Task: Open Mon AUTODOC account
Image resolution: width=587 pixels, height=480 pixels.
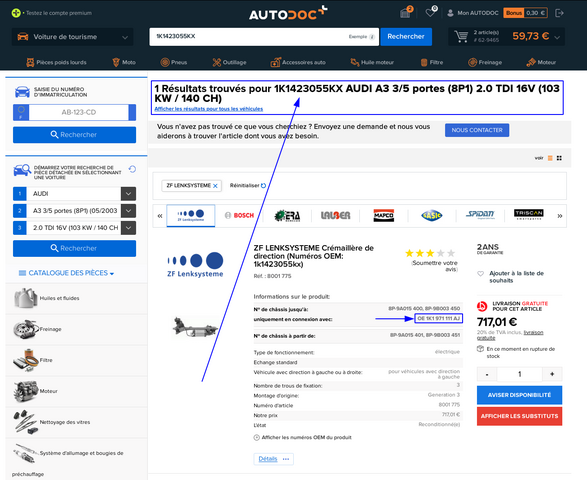Action: coord(473,13)
